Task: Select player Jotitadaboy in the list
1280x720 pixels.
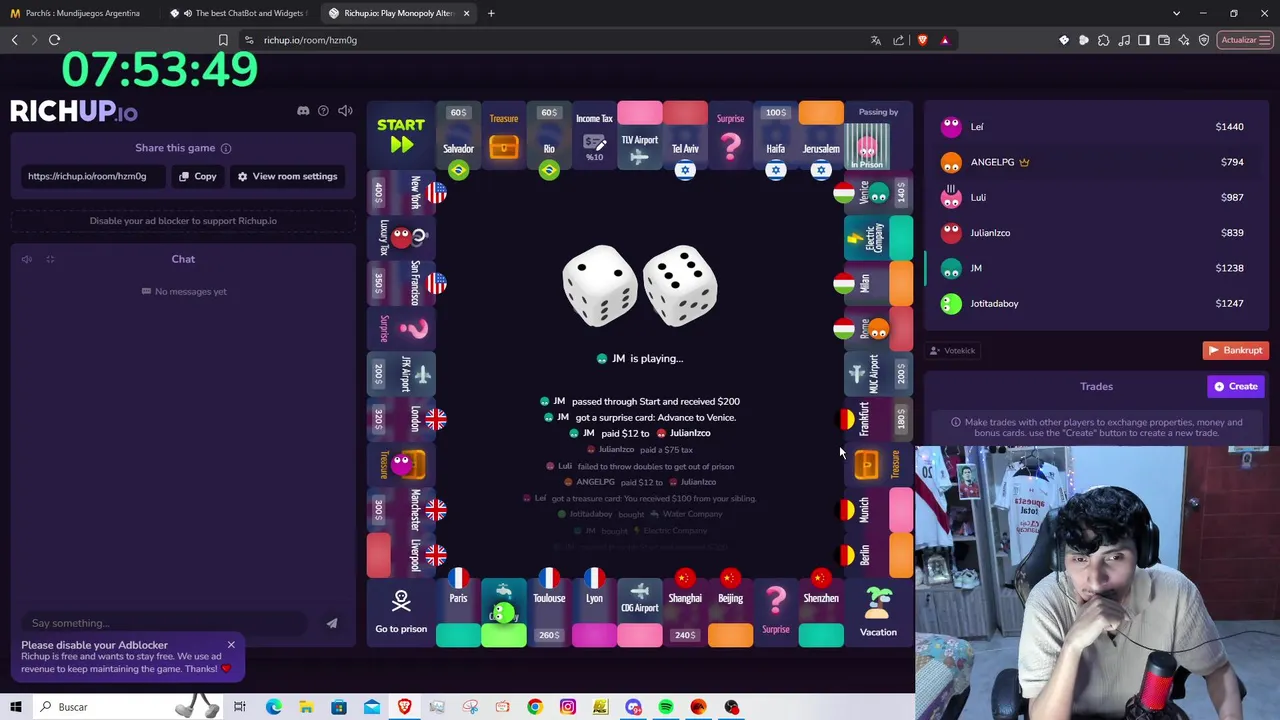Action: coord(1096,303)
